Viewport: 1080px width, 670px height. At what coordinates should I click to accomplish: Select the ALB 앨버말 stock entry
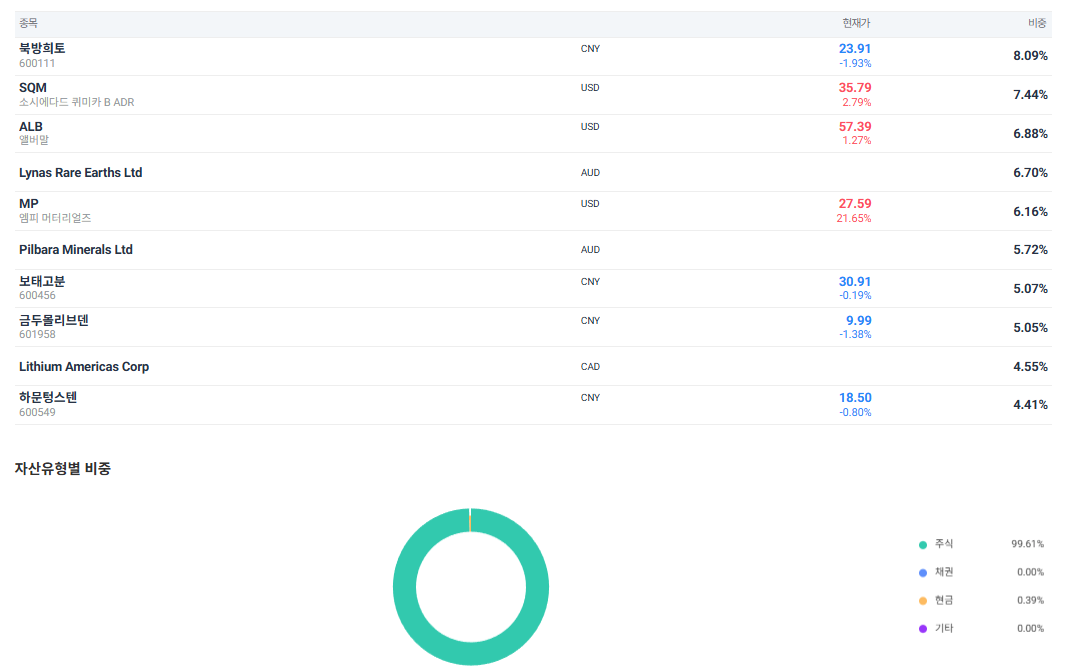[31, 127]
